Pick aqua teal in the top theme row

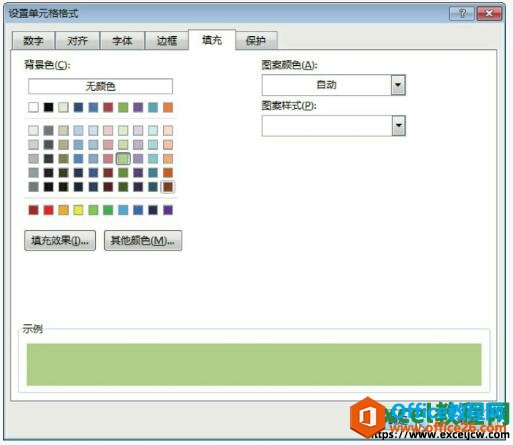tap(153, 107)
